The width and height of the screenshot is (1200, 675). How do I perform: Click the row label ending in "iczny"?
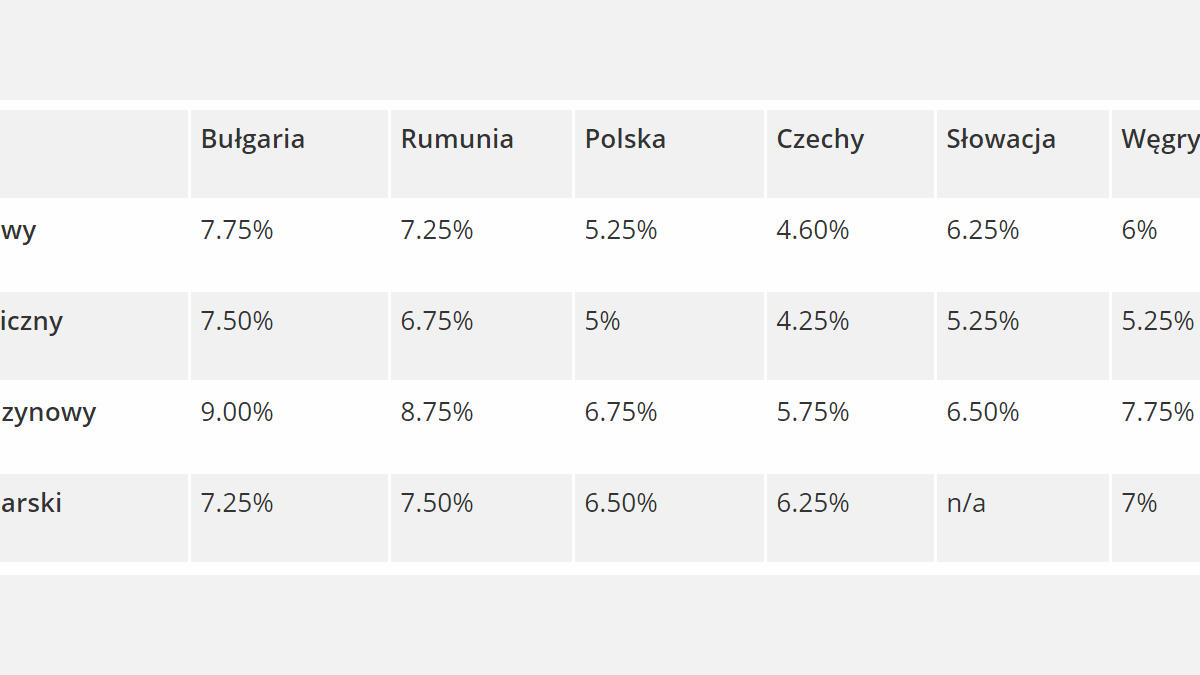[x=31, y=321]
